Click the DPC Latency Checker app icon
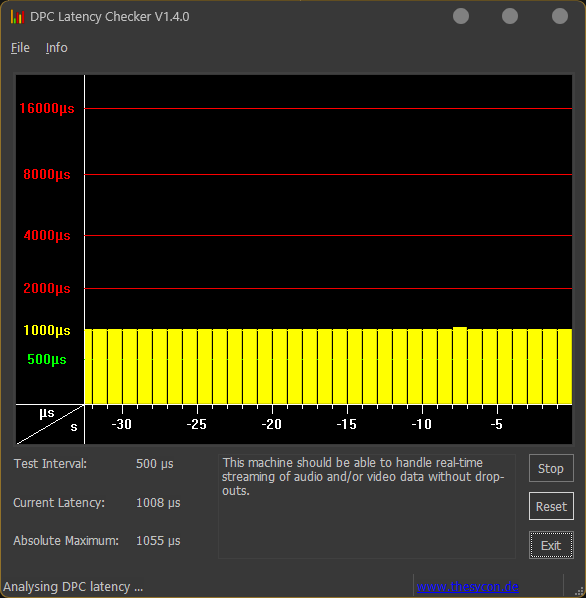This screenshot has width=586, height=598. point(18,17)
